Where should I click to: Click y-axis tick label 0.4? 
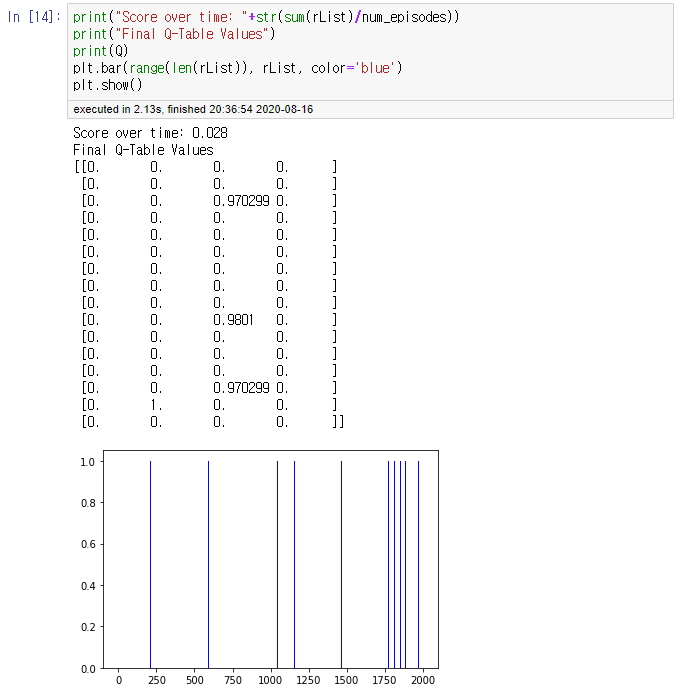88,586
